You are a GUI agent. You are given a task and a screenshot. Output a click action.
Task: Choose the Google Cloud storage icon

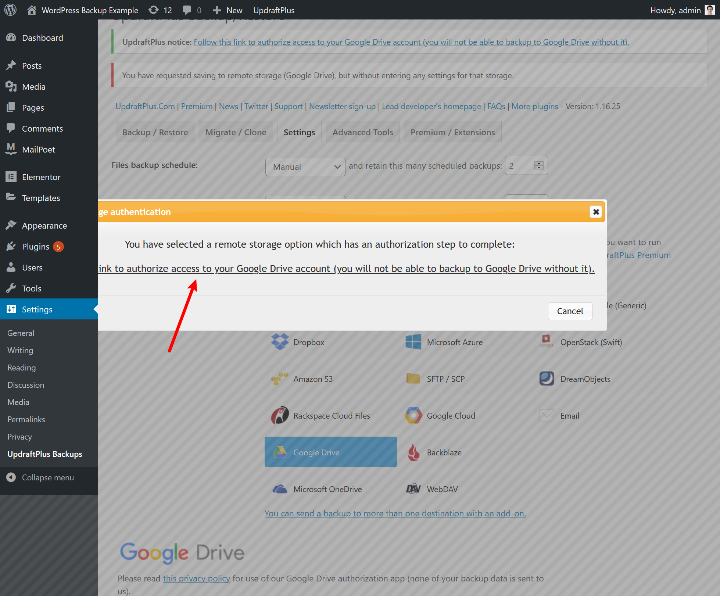tap(413, 416)
